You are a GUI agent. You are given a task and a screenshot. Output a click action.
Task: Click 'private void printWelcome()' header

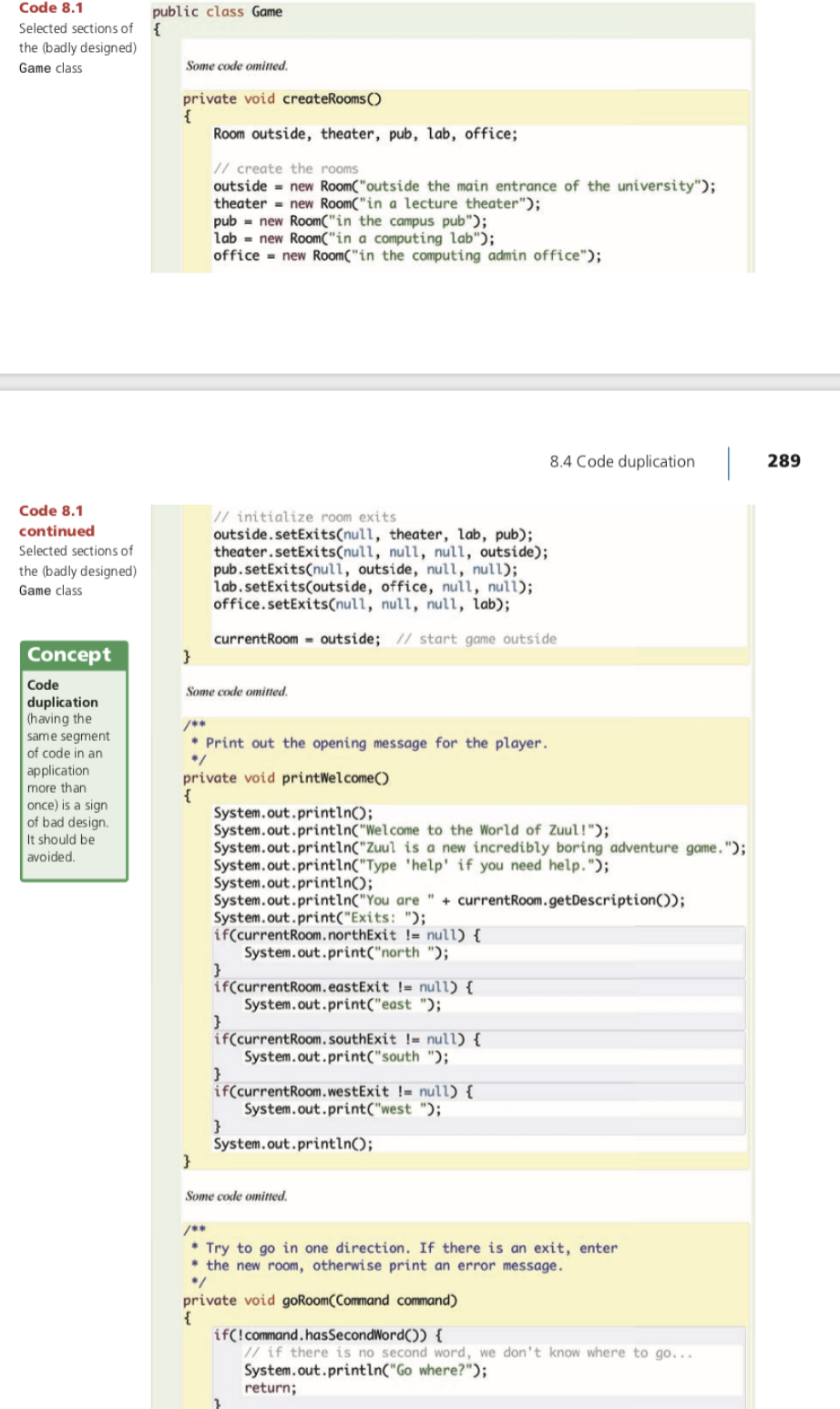coord(286,777)
